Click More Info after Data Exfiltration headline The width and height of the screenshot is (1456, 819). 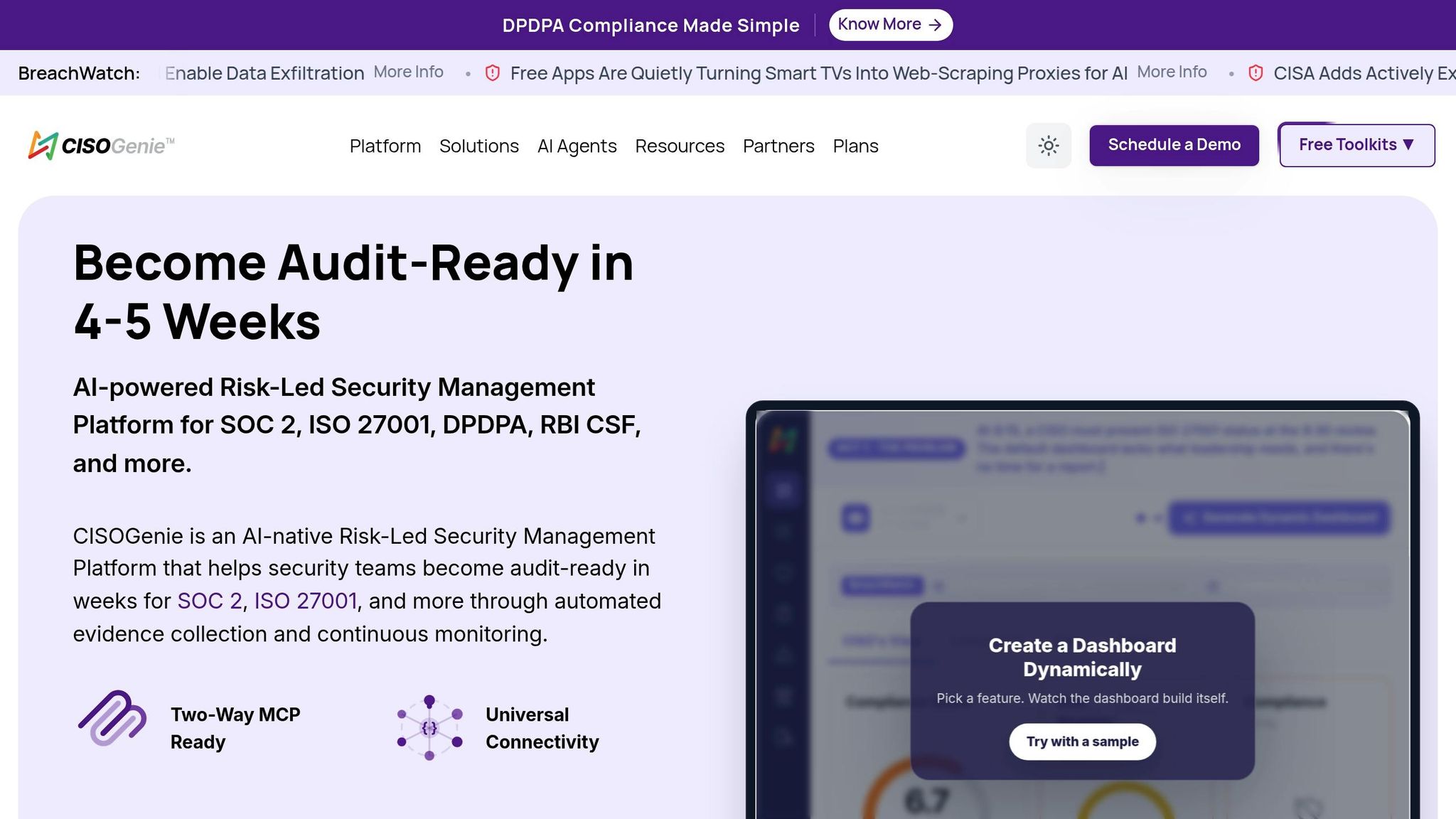409,72
